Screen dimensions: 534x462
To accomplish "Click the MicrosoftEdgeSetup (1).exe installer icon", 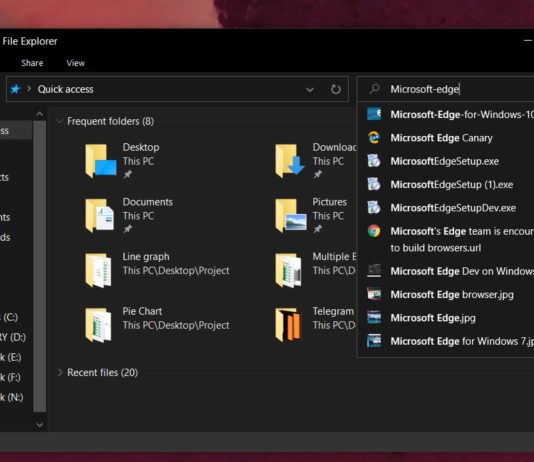I will [374, 184].
